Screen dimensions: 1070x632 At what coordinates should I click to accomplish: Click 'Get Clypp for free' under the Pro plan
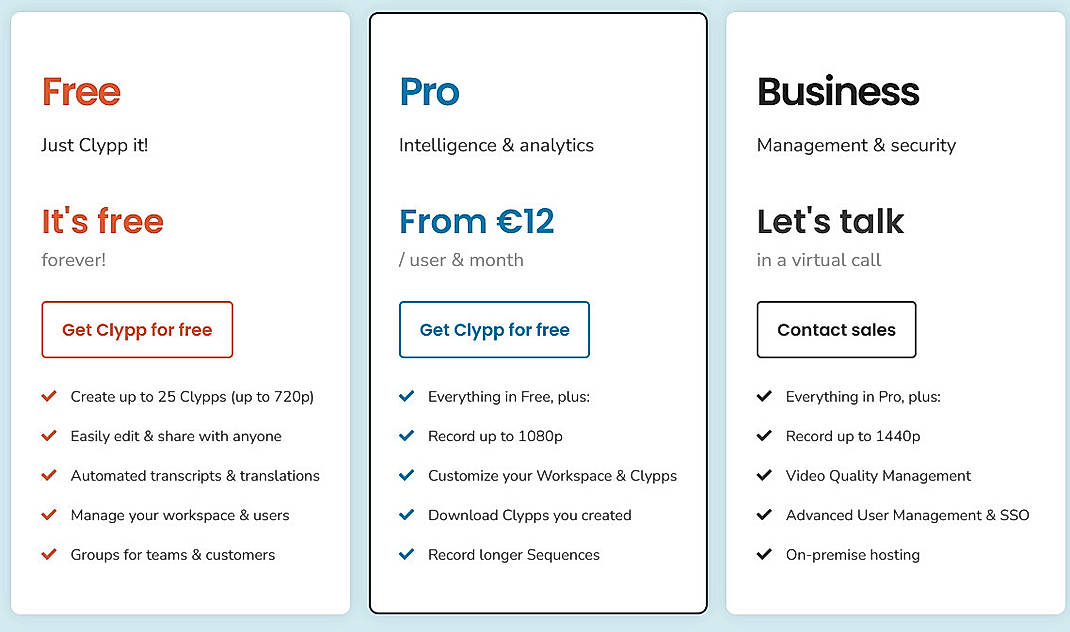pos(494,329)
